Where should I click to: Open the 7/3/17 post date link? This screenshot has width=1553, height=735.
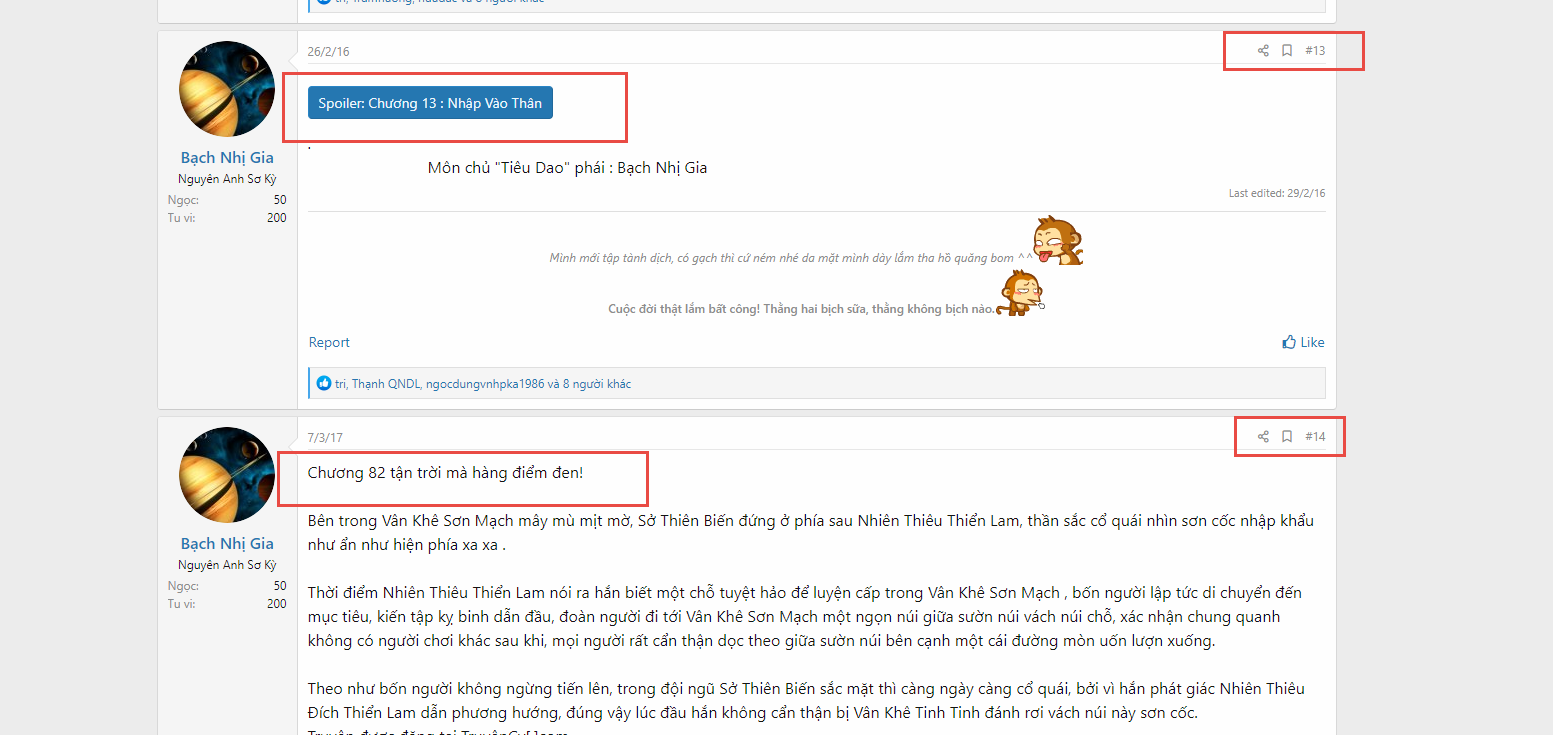pyautogui.click(x=325, y=438)
